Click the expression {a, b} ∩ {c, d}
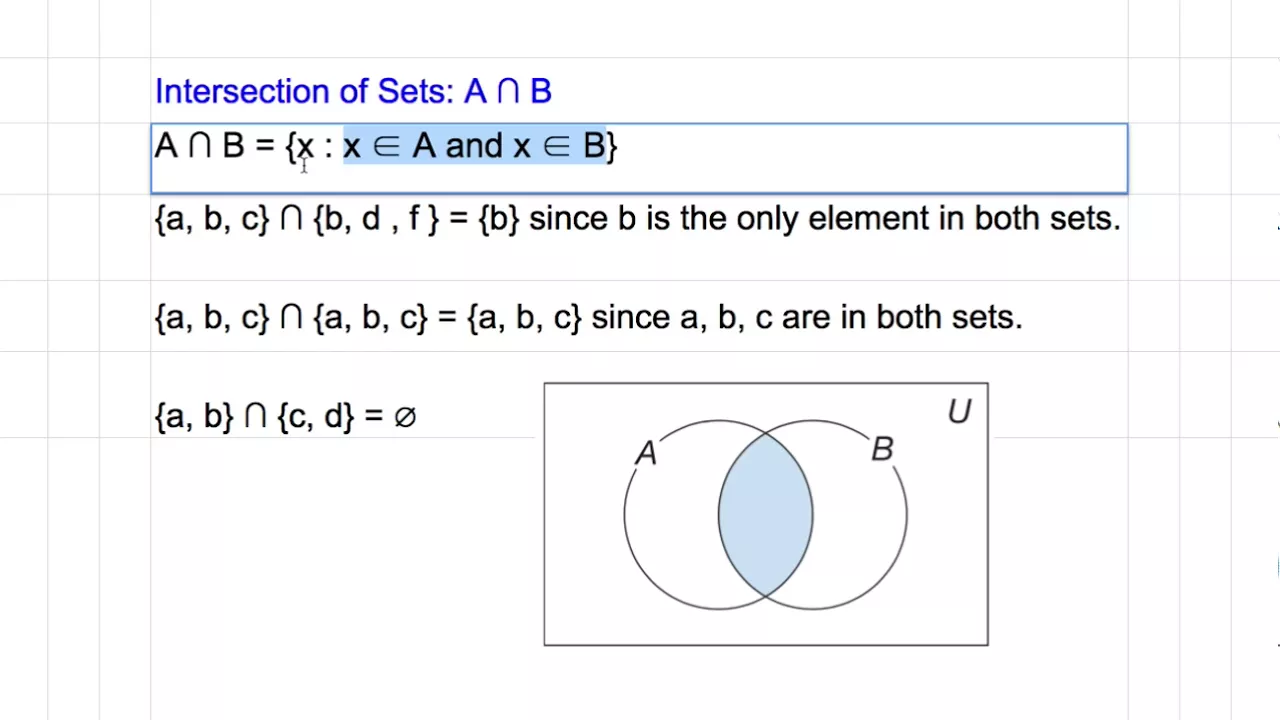The image size is (1280, 720). click(255, 416)
